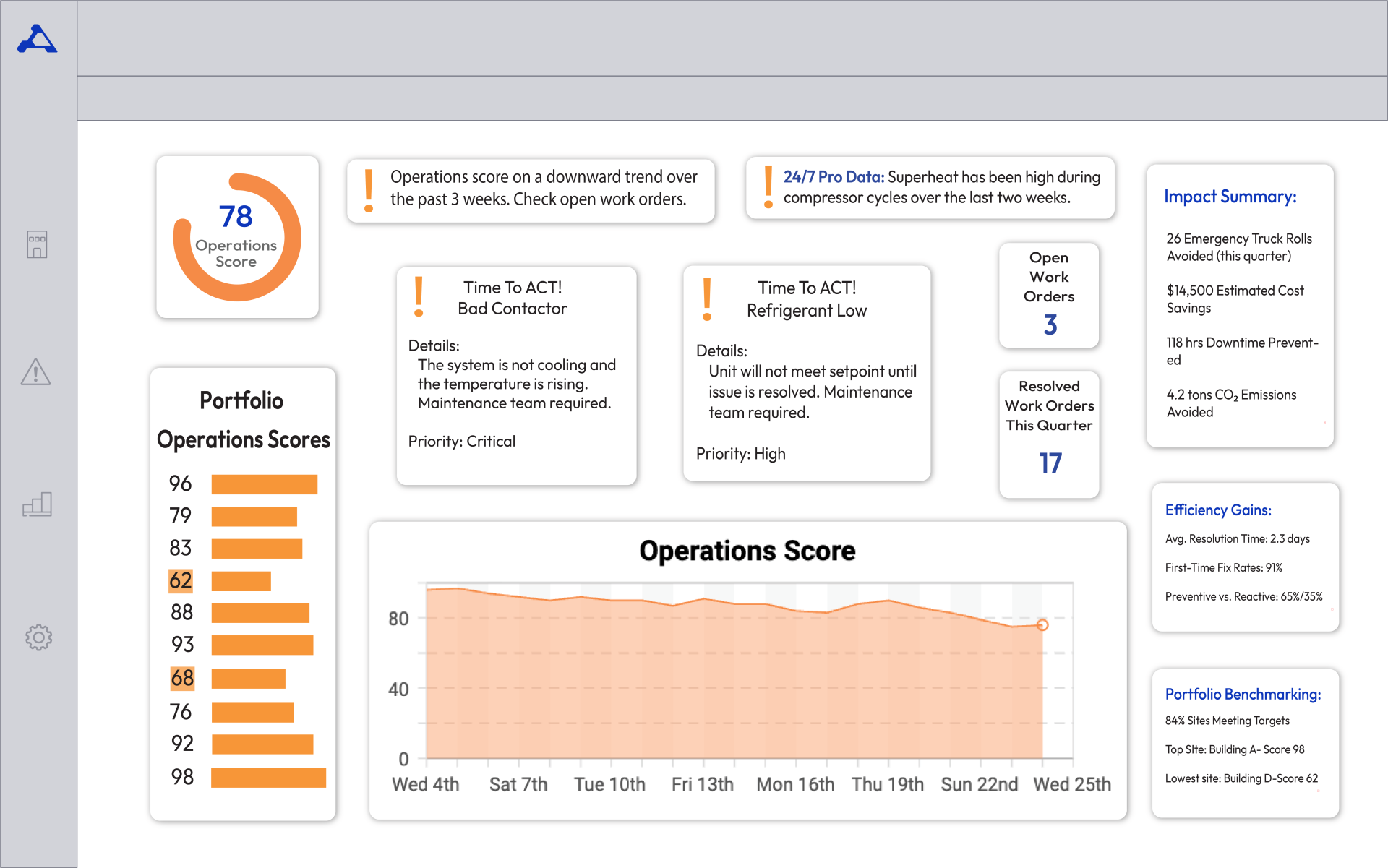Open the Efficiency Gains heading
The image size is (1388, 868).
(x=1217, y=510)
